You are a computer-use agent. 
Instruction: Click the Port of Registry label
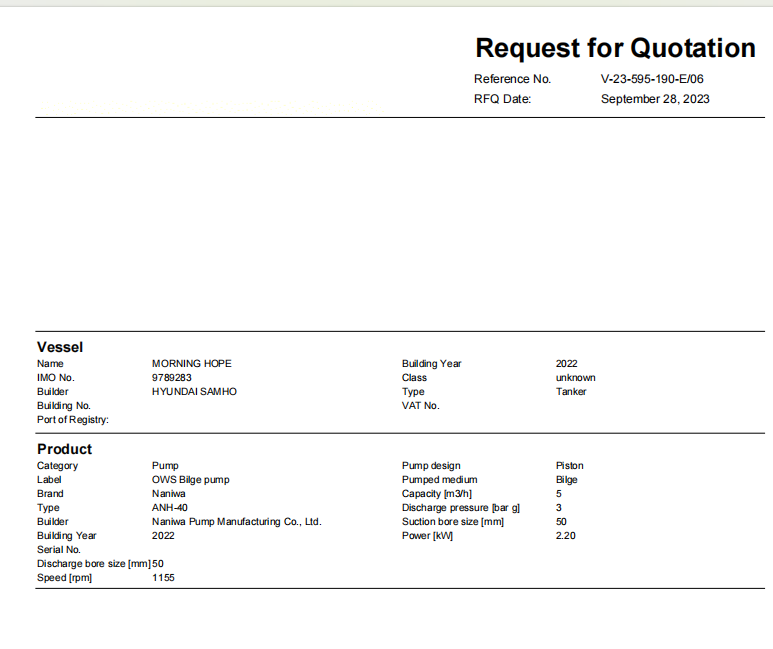pos(73,420)
